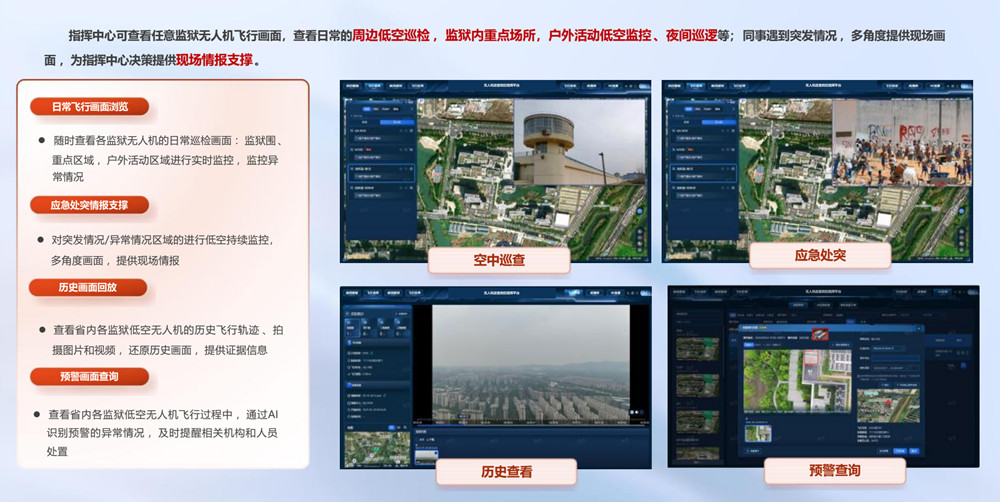Open first top navigation tab in 应急处突 screenshot
This screenshot has height=502, width=1000.
coord(675,86)
